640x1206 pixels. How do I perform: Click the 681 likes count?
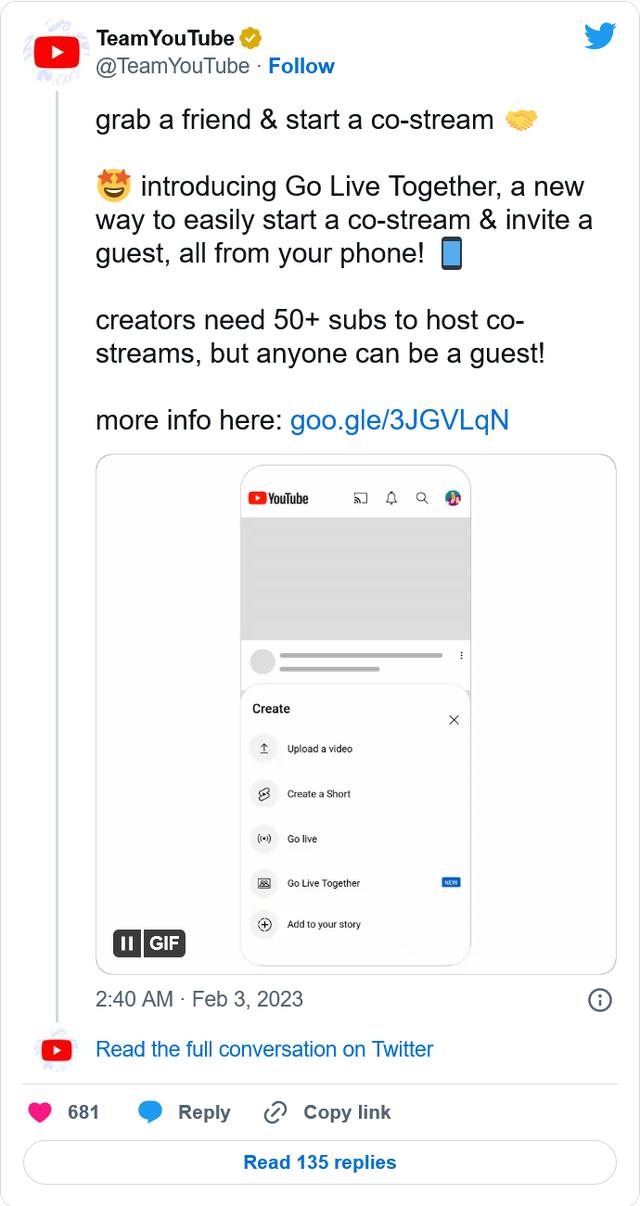tap(83, 1112)
